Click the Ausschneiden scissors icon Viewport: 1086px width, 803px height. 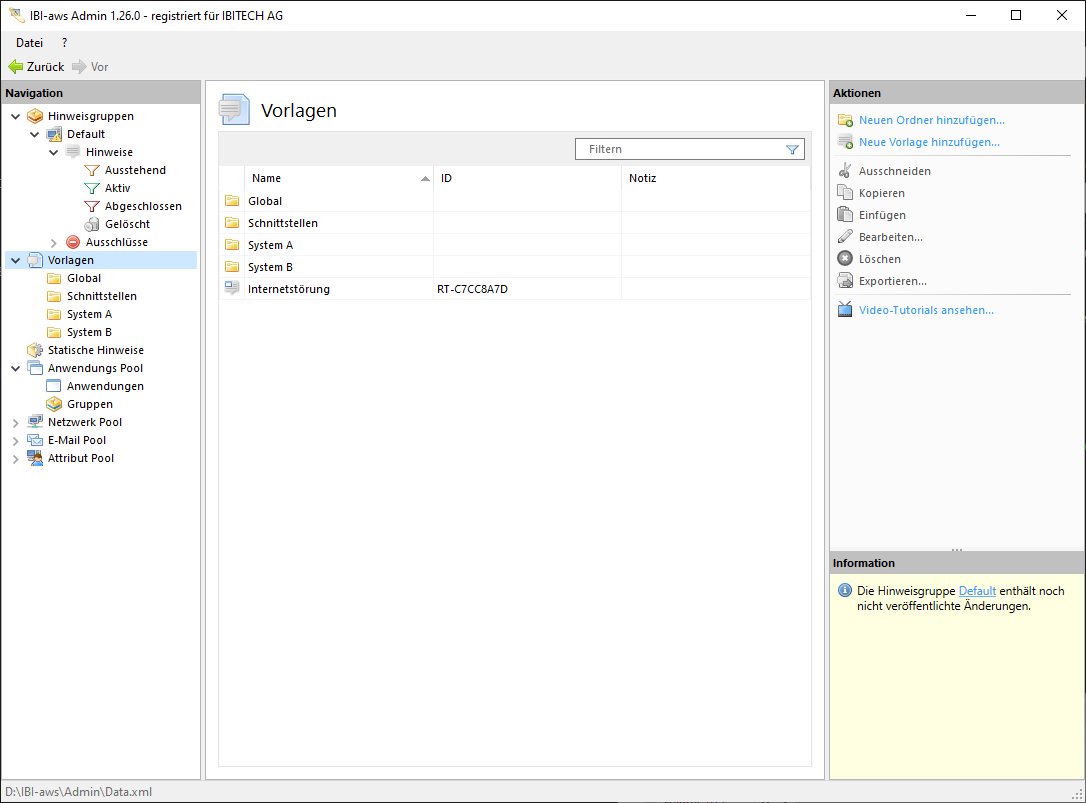(x=845, y=171)
